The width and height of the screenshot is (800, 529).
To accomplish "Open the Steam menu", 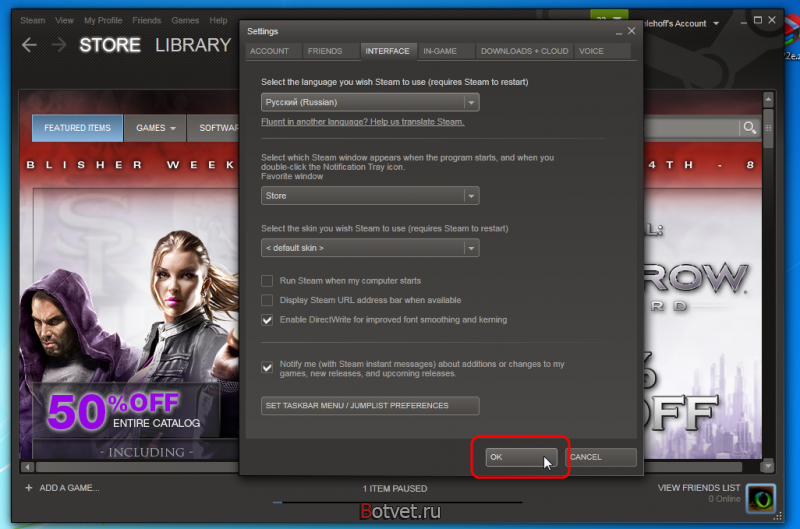I will [33, 20].
